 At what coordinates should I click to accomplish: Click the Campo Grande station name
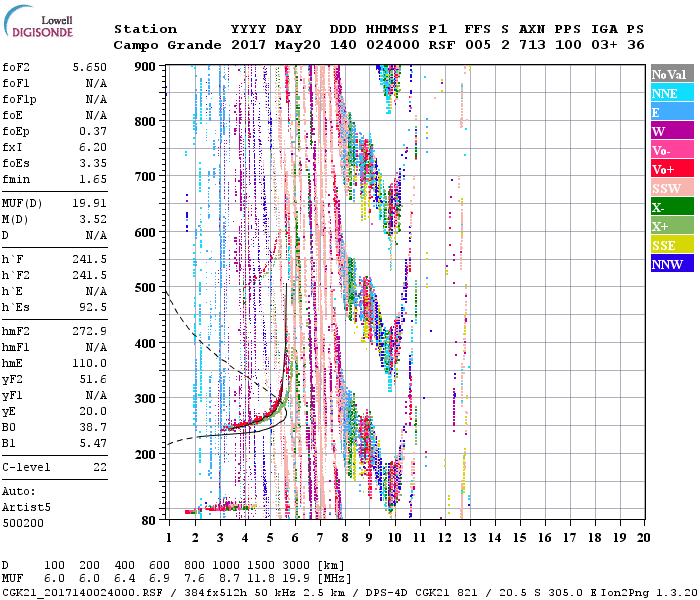(x=159, y=45)
